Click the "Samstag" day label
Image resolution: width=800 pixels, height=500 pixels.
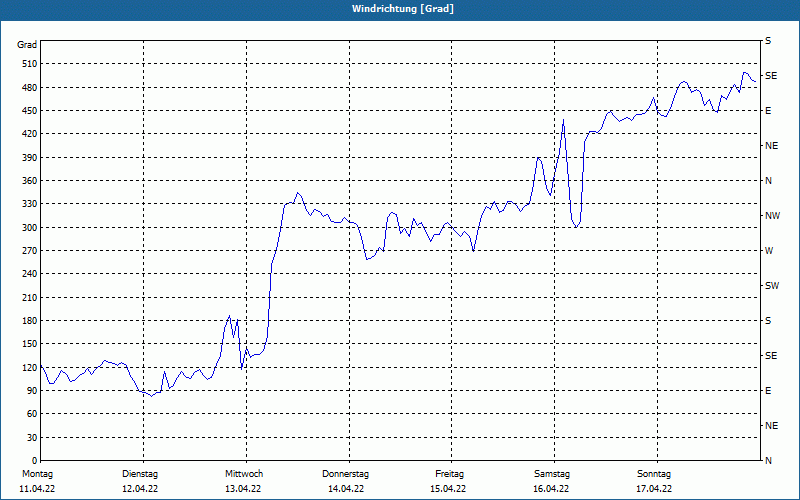click(552, 474)
